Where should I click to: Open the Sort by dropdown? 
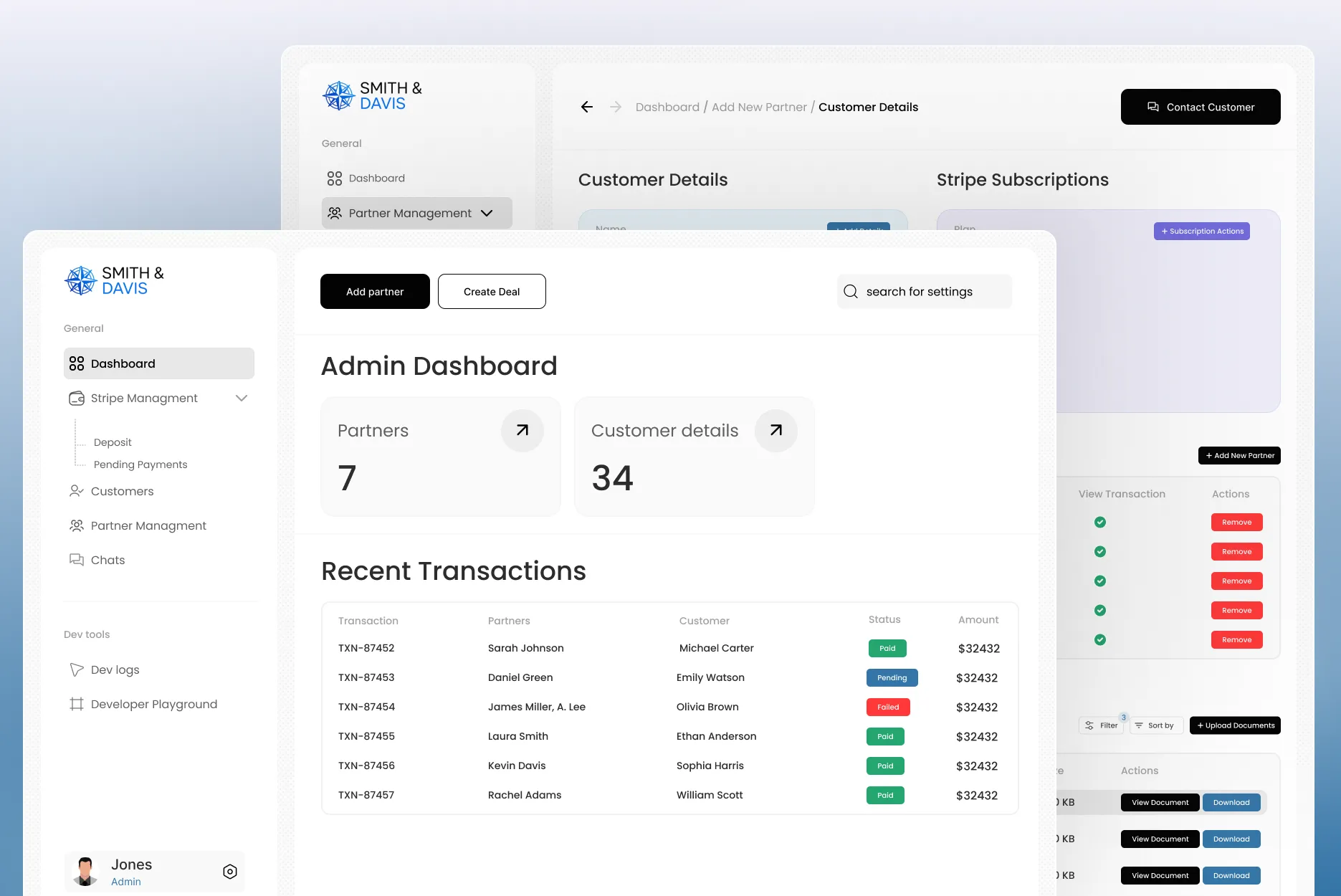1155,725
